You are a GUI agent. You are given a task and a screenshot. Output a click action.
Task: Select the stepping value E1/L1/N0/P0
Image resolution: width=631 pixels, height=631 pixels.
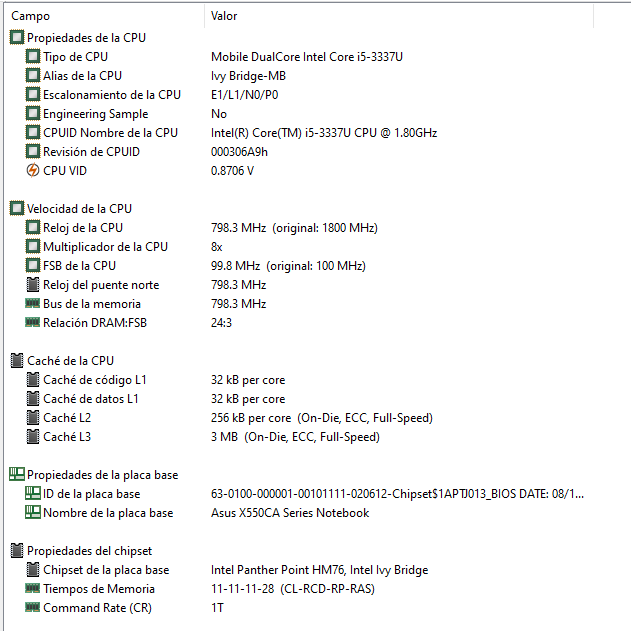(x=245, y=95)
